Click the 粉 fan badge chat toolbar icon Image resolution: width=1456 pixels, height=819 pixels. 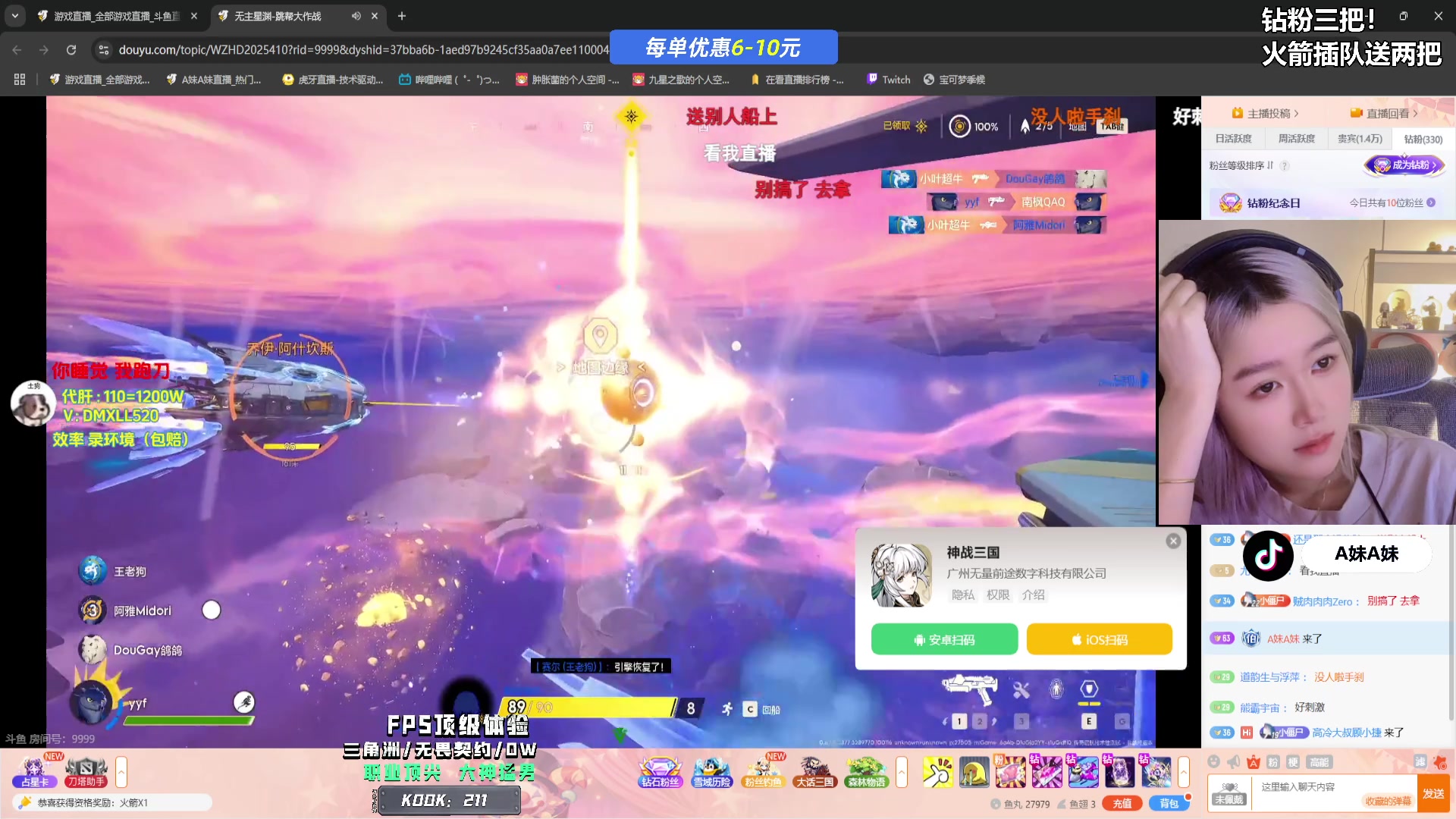coord(1273,762)
